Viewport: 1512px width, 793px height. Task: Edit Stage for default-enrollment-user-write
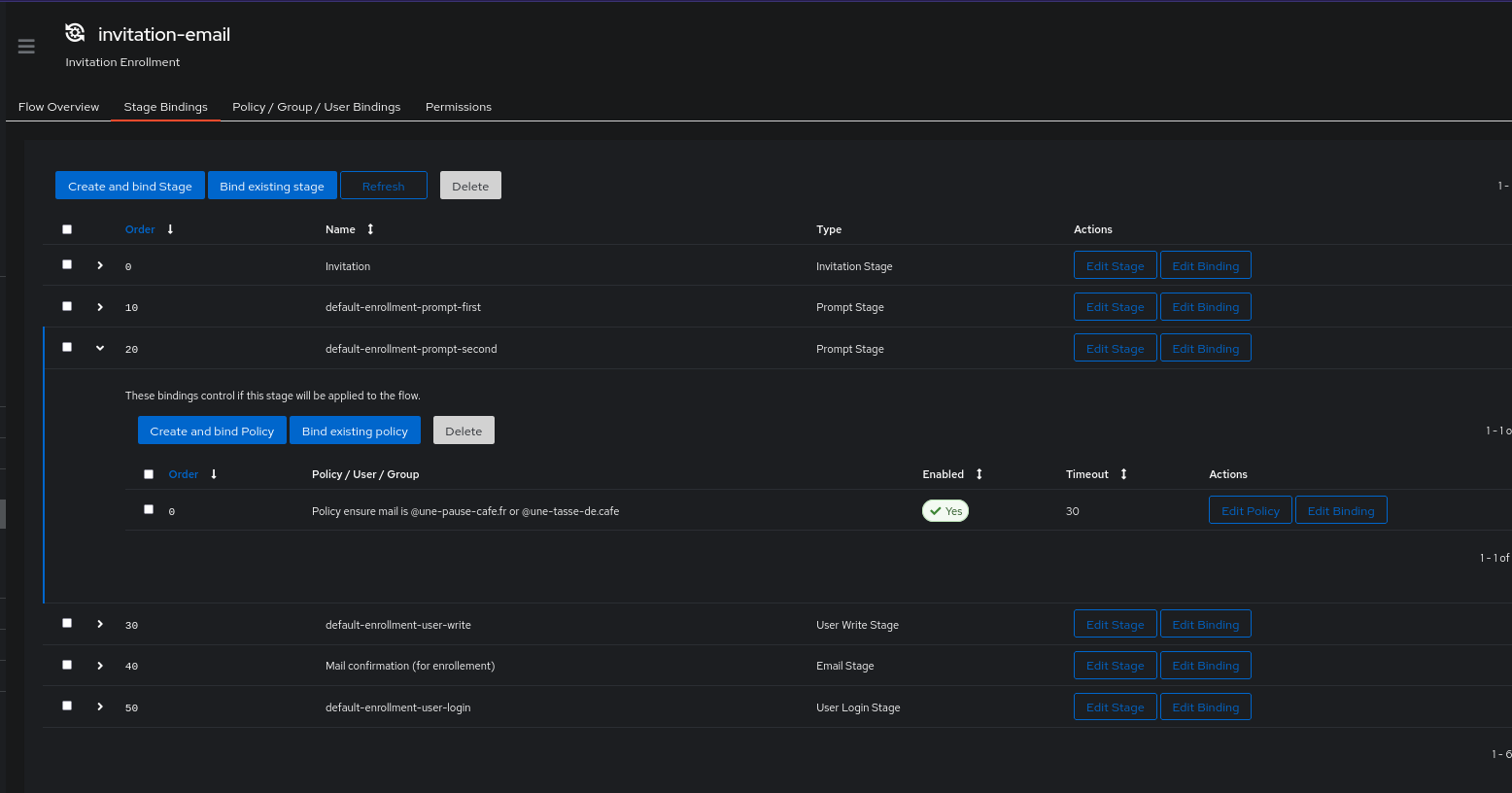pyautogui.click(x=1116, y=624)
